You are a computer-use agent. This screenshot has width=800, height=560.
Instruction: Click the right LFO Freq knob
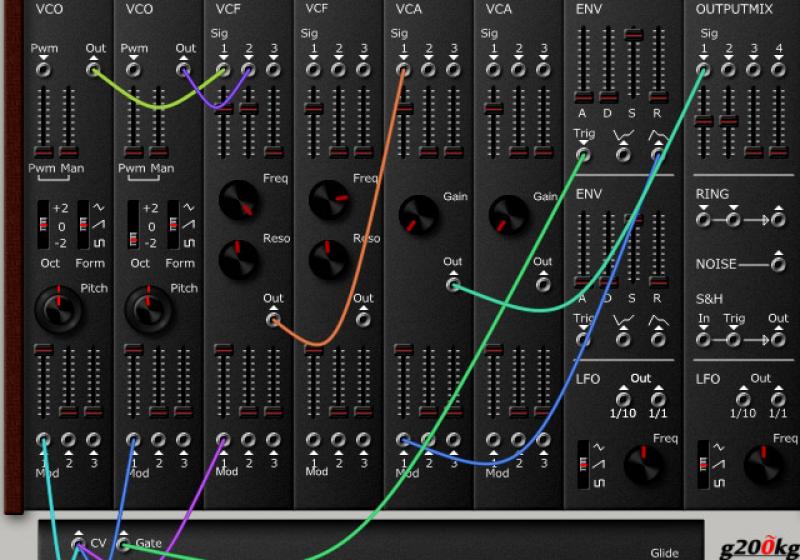764,465
